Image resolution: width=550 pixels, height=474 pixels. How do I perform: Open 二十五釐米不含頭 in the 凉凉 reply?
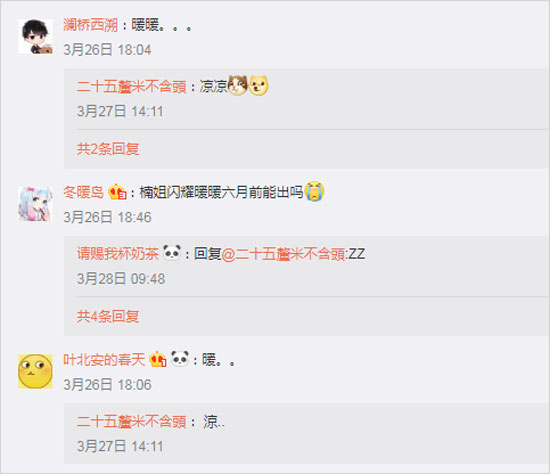(x=132, y=86)
